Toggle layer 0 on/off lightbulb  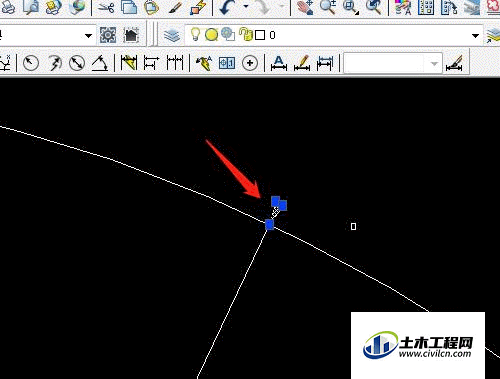[195, 34]
